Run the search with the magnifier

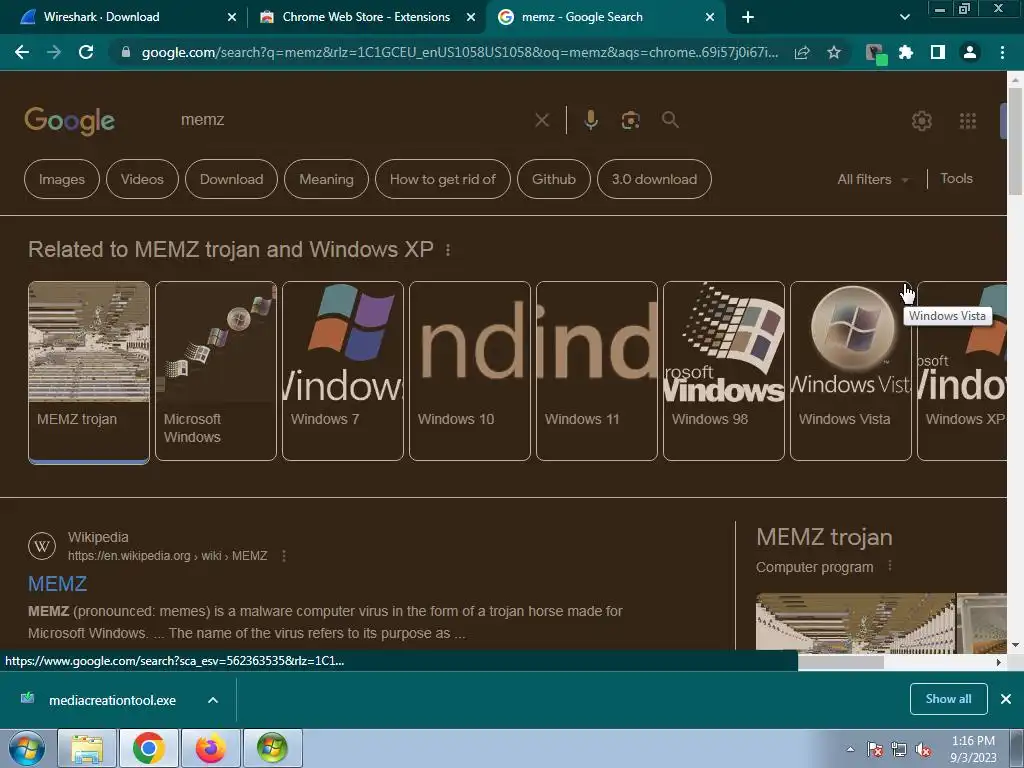point(670,120)
